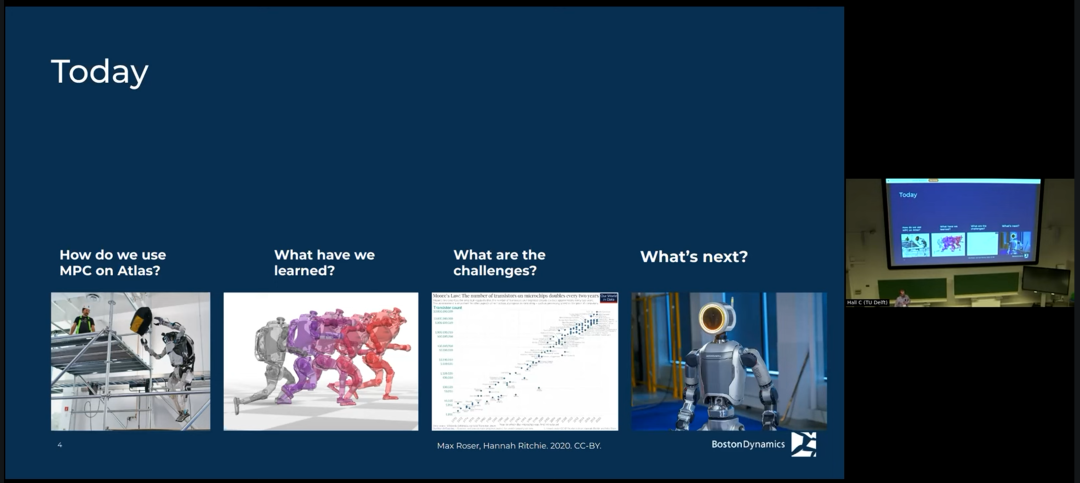Click the Max Roser, Hannah Ritchie citation
The image size is (1080, 483).
(x=519, y=446)
